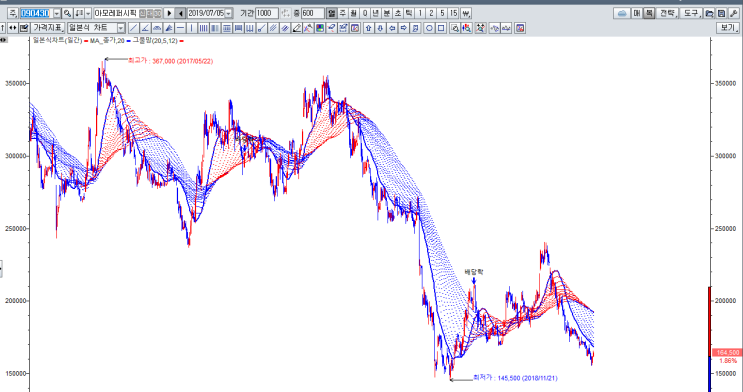Click the ₩ currency button

click(466, 13)
